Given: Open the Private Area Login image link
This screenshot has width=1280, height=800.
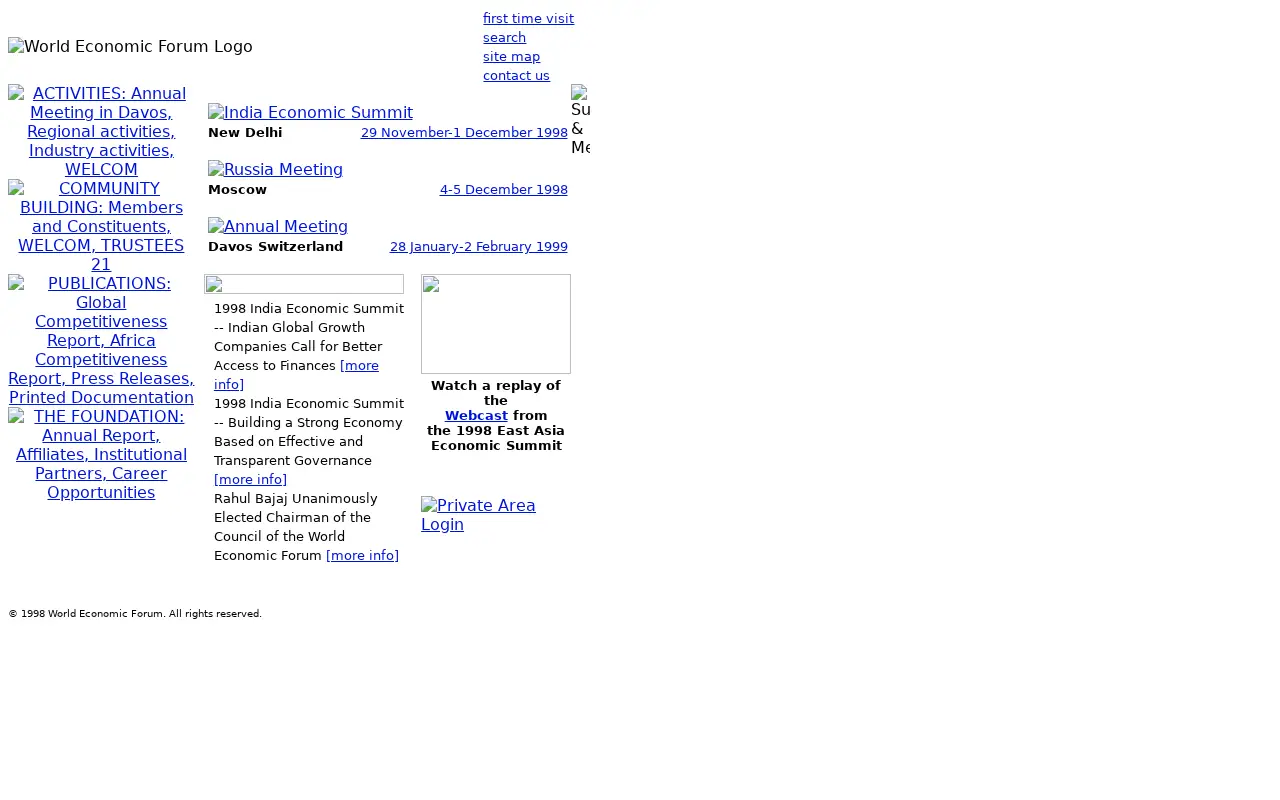Looking at the screenshot, I should [x=478, y=515].
